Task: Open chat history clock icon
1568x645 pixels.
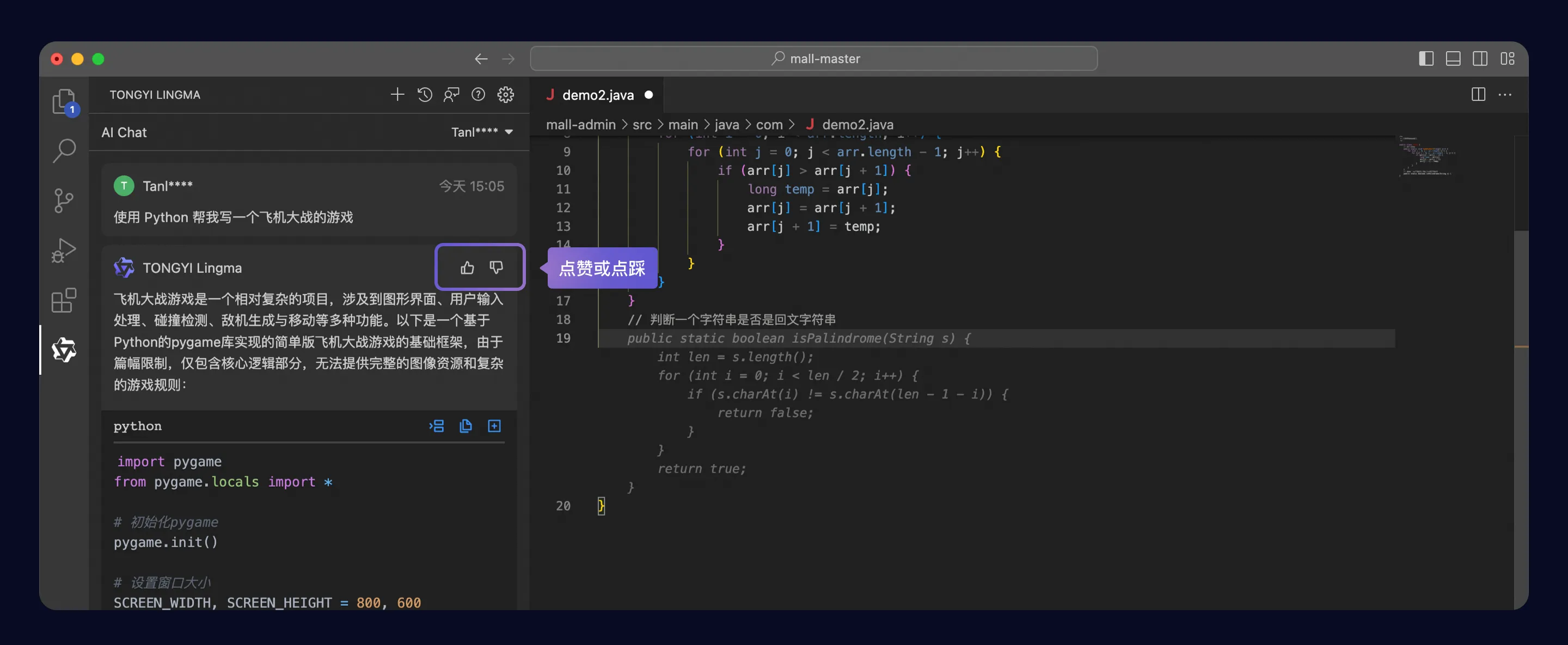Action: click(424, 94)
